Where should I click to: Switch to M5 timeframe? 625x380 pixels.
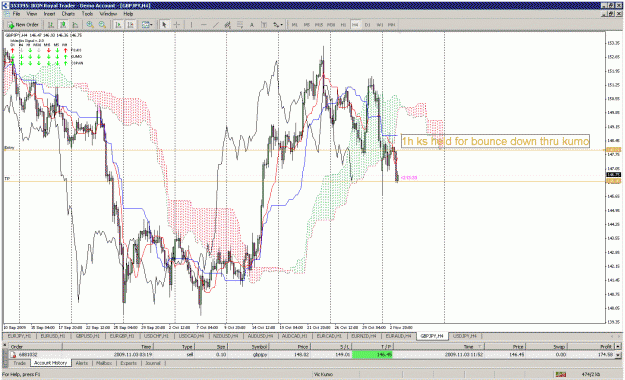[x=307, y=25]
